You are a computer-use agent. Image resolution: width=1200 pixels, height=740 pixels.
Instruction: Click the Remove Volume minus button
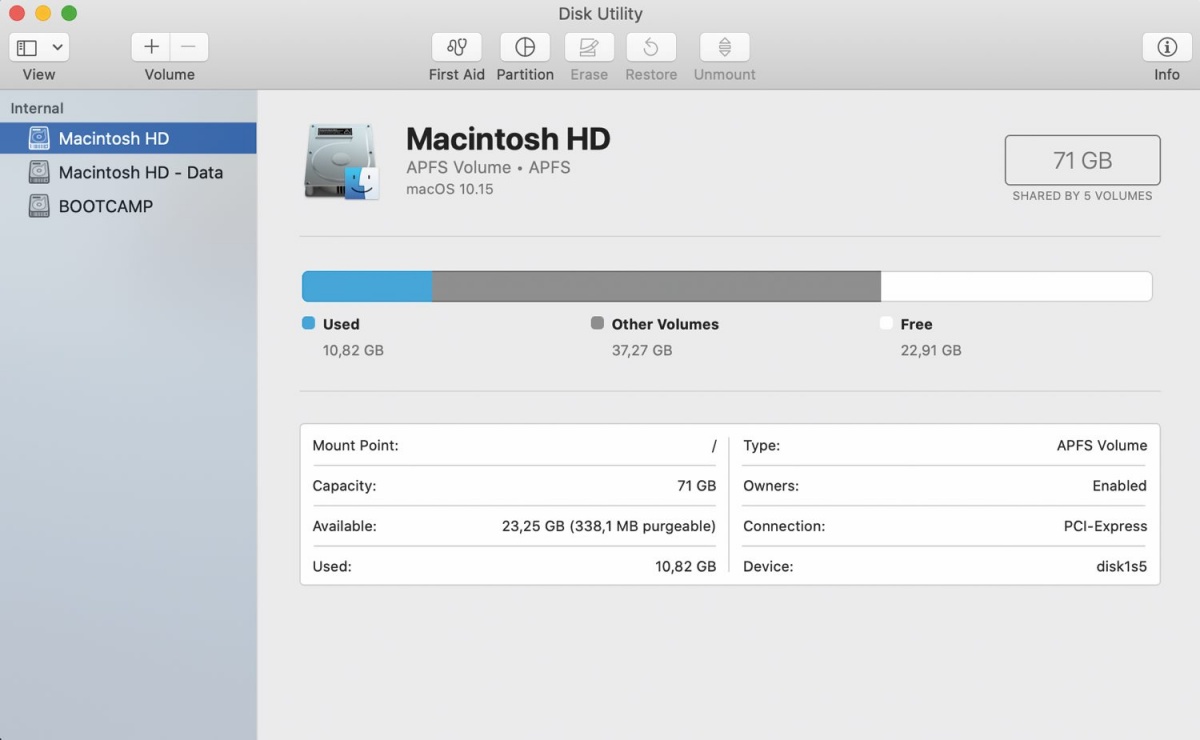pyautogui.click(x=189, y=47)
